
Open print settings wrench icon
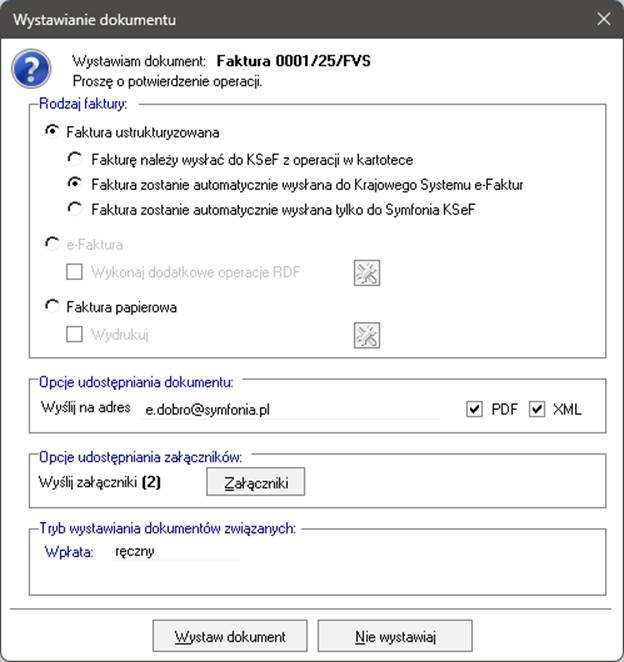click(x=367, y=335)
